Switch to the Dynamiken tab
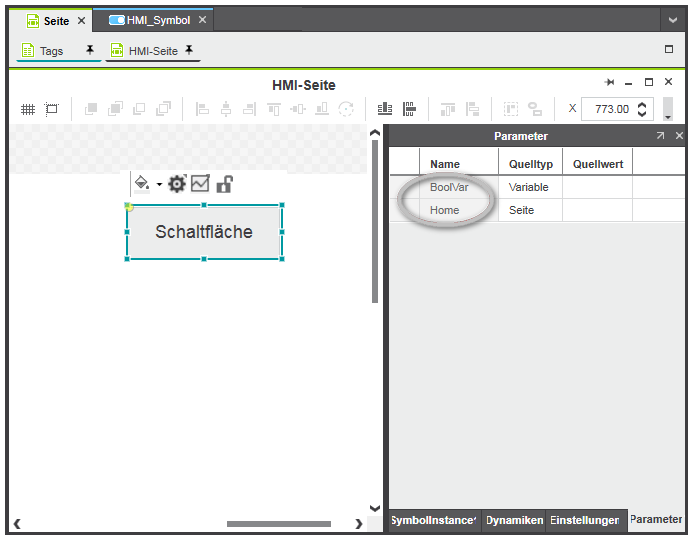 (x=514, y=521)
